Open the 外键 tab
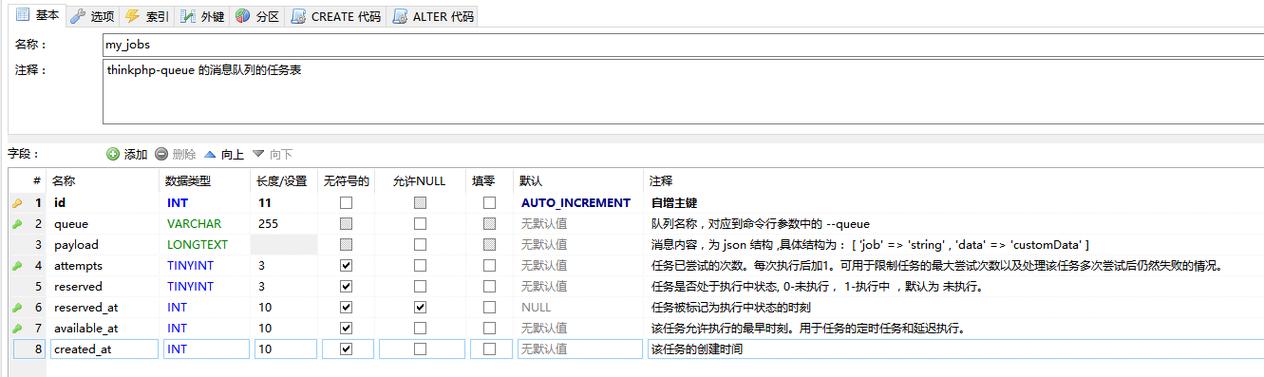Viewport: 1264px width, 377px height. click(x=203, y=16)
